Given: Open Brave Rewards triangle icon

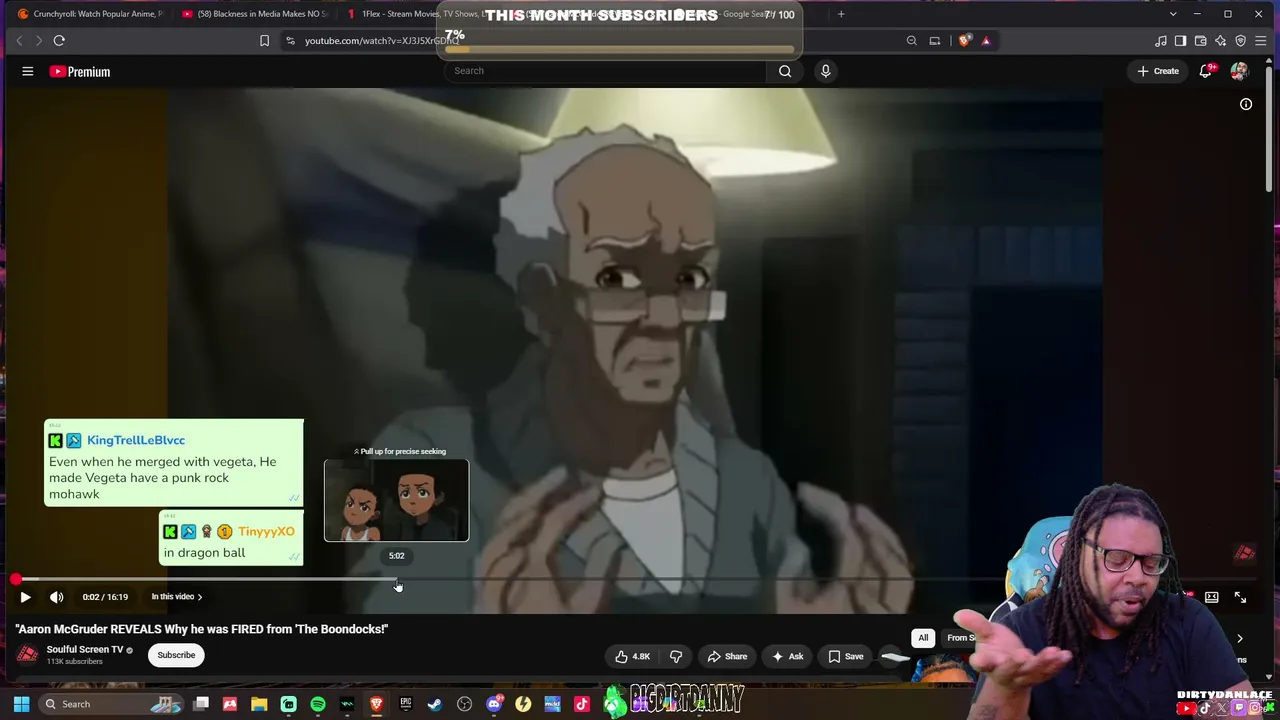Looking at the screenshot, I should [x=986, y=41].
